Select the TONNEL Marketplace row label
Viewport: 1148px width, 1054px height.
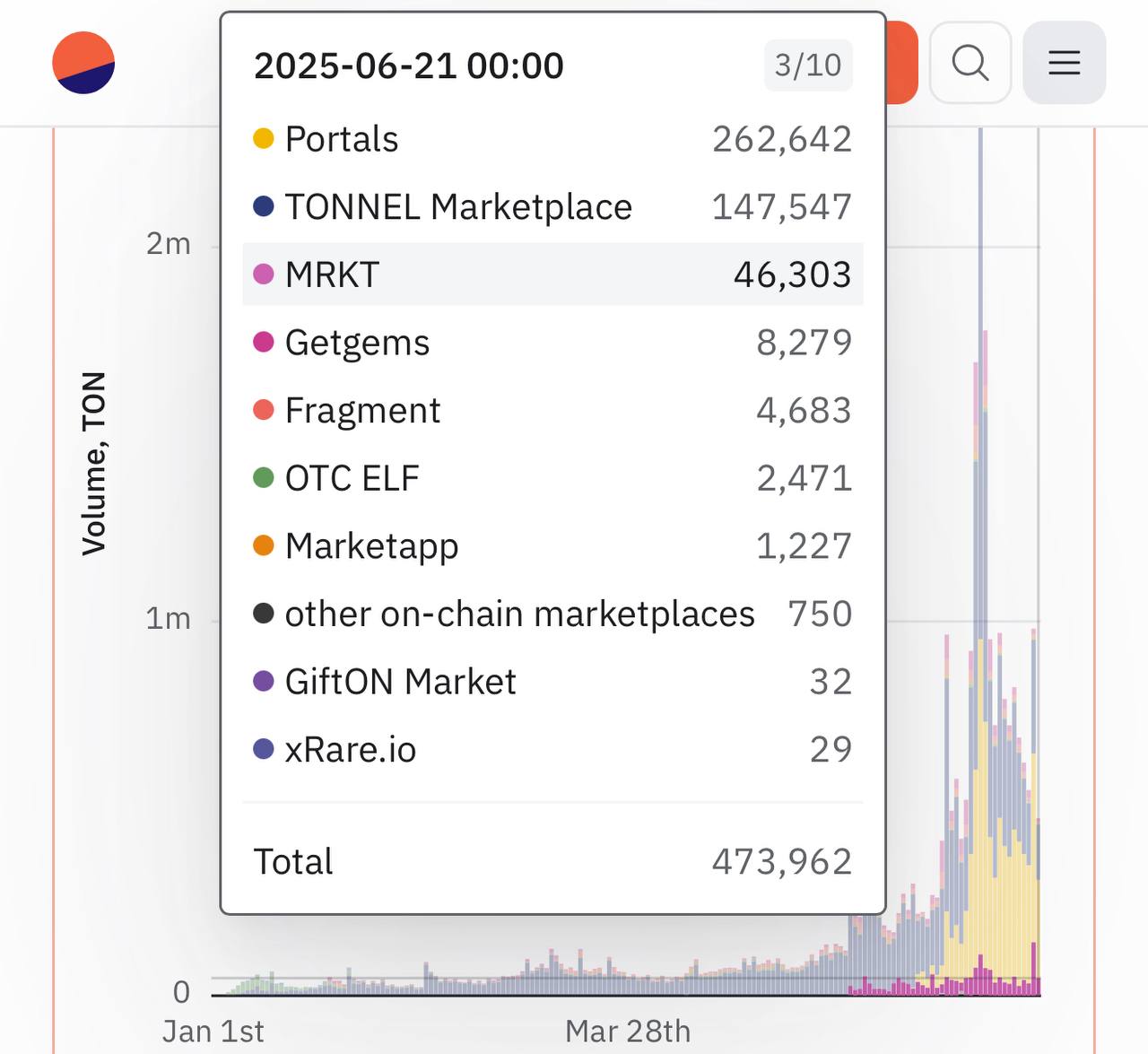458,207
